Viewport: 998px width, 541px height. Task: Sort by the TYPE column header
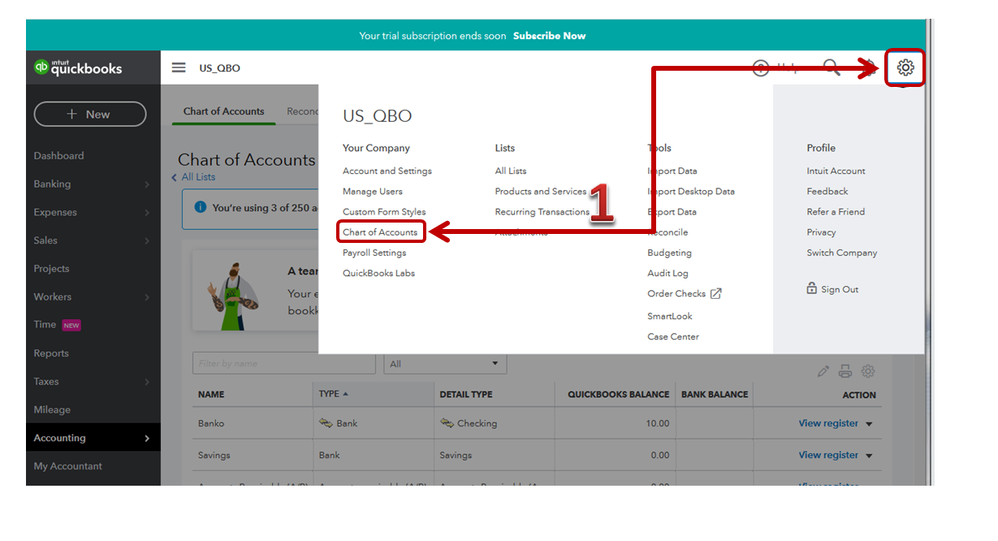click(x=334, y=394)
